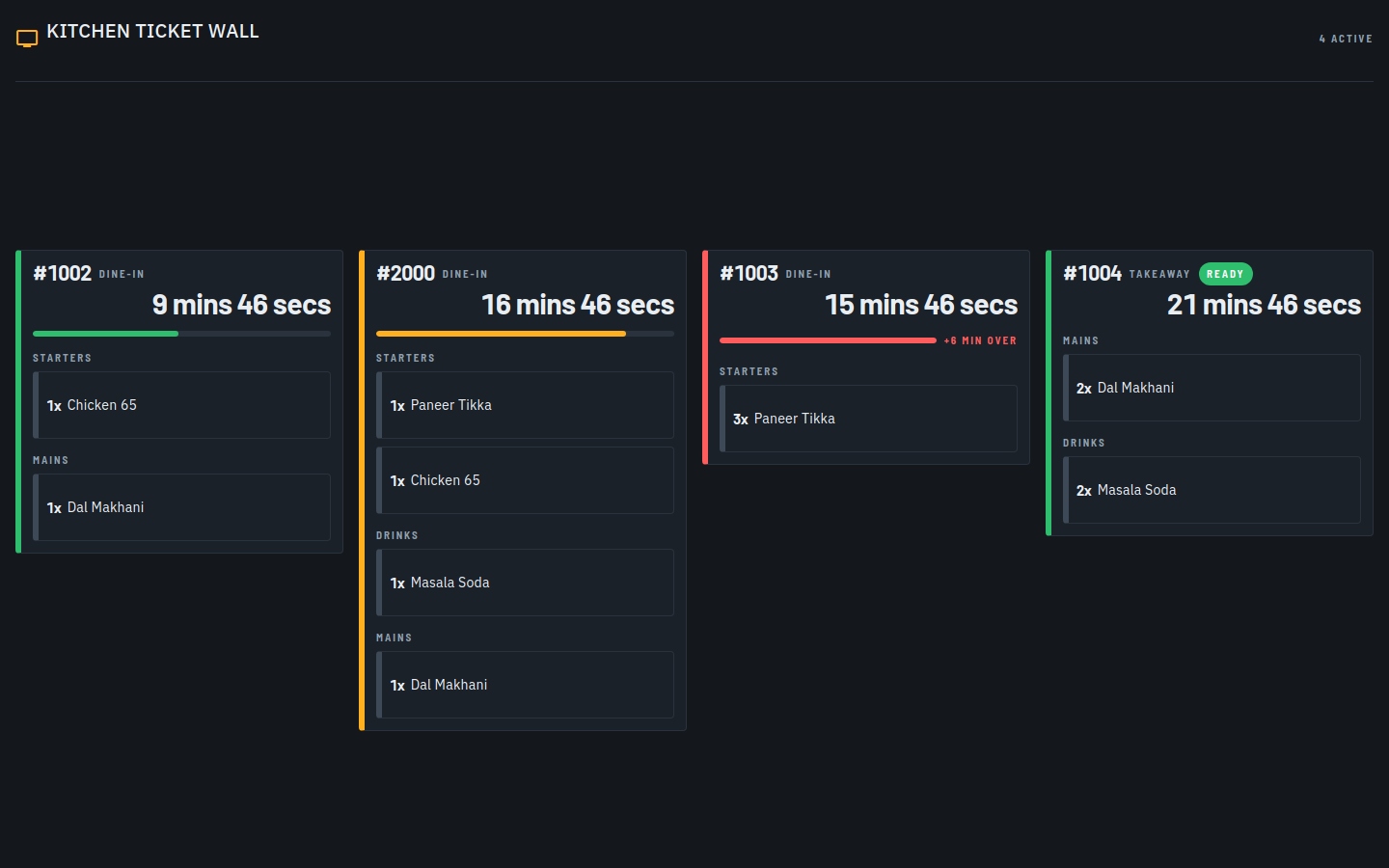Click STARTERS heading on ticket #2000

(x=405, y=358)
